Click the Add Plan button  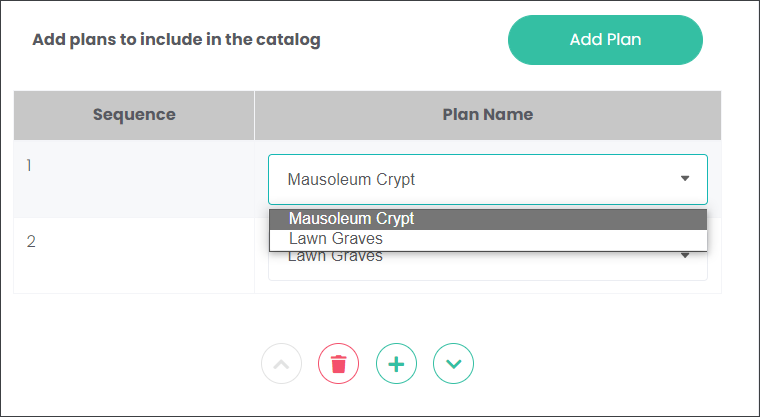[605, 40]
